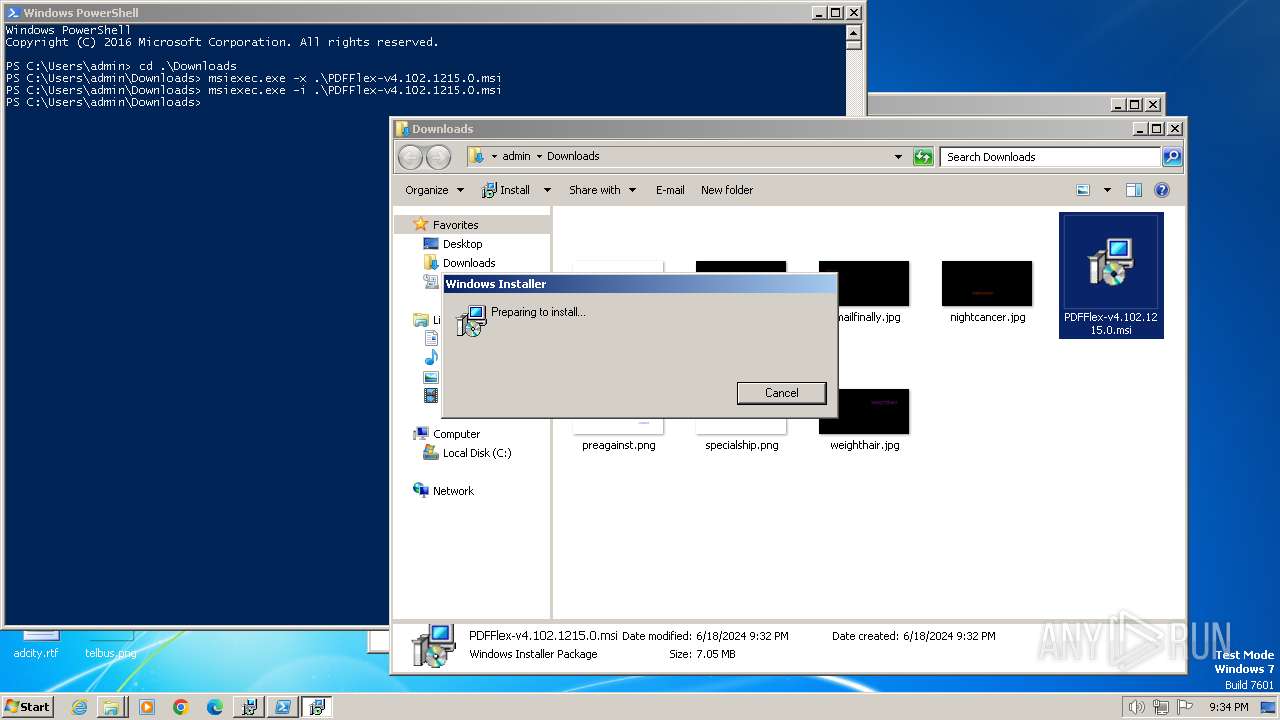
Task: Create a New folder from toolbar
Action: pos(727,190)
